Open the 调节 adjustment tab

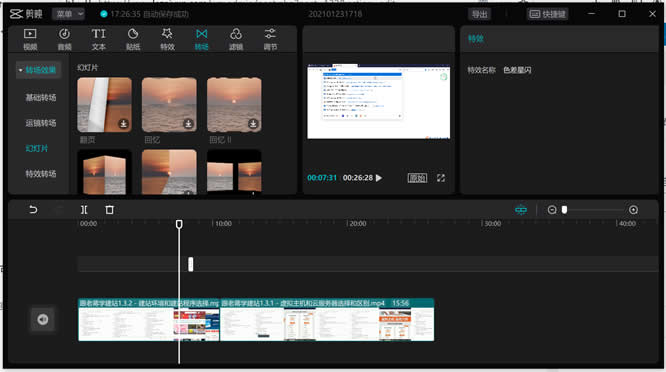tap(270, 39)
